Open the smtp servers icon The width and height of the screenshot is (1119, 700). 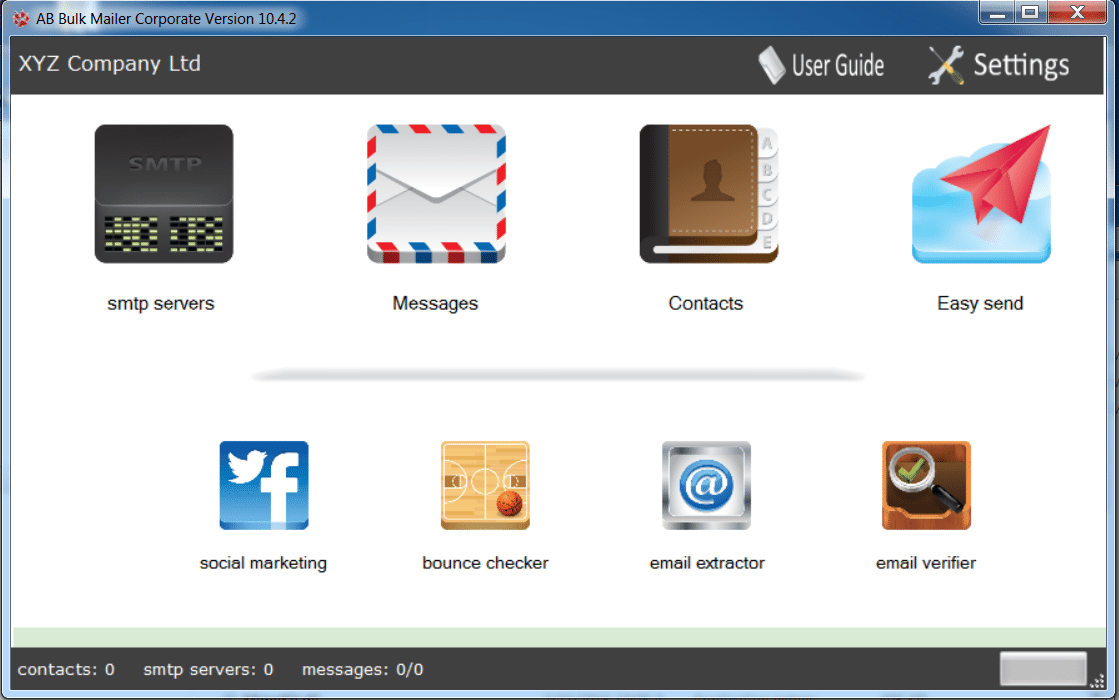163,194
